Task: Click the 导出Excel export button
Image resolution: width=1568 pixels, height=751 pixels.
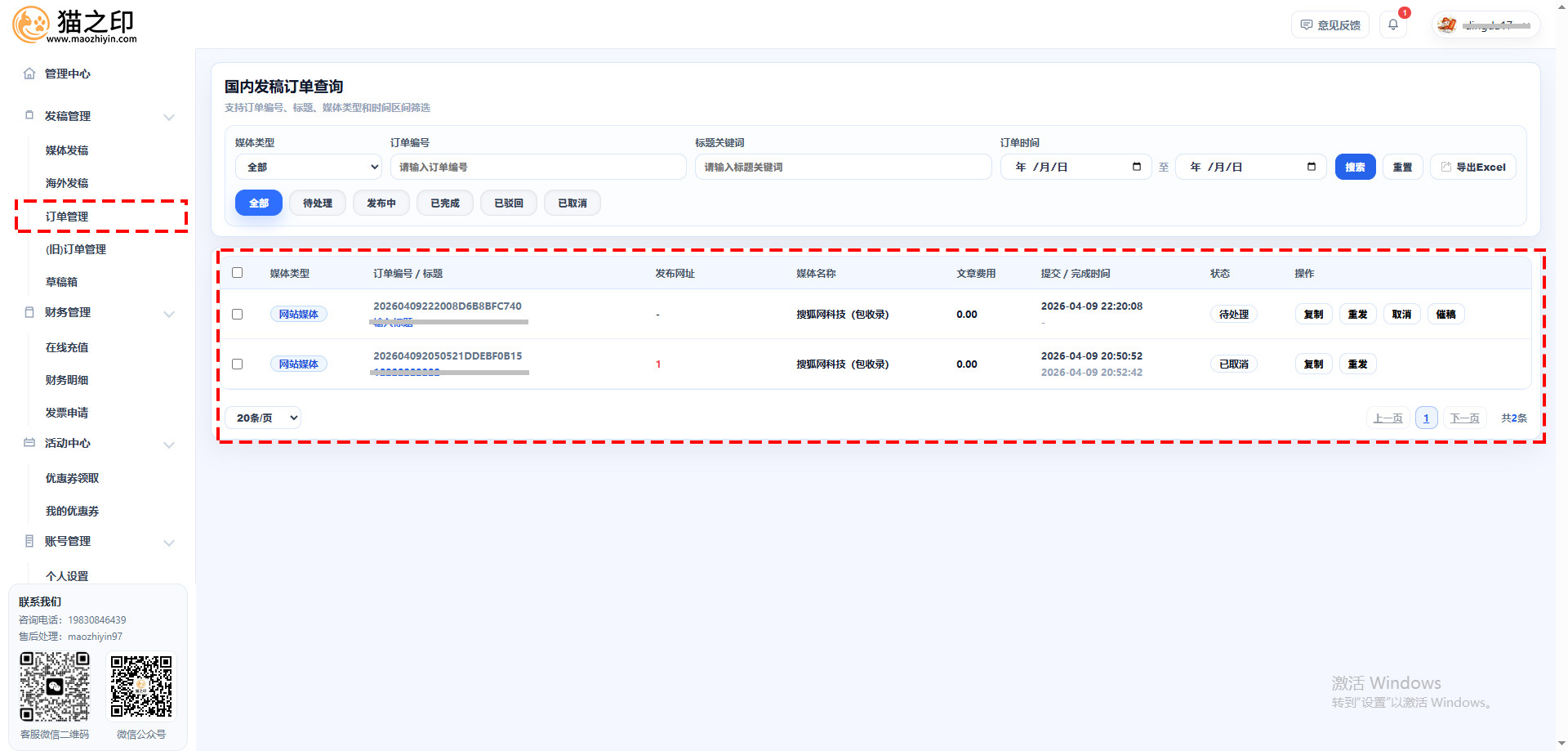Action: point(1472,167)
